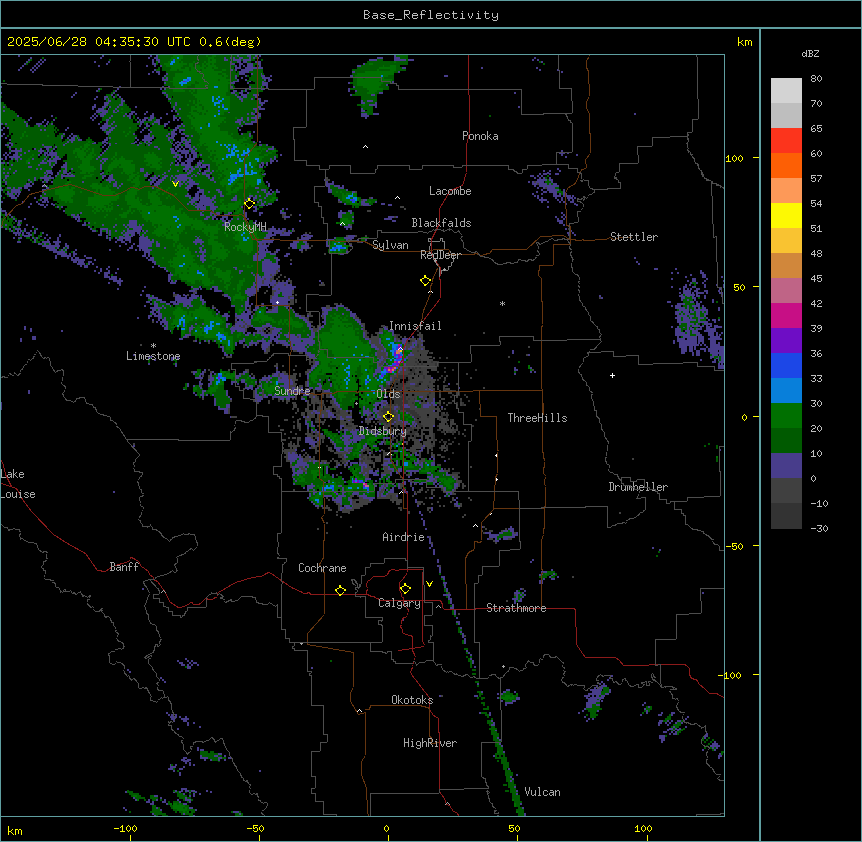Click the Calgary city label

click(x=399, y=603)
